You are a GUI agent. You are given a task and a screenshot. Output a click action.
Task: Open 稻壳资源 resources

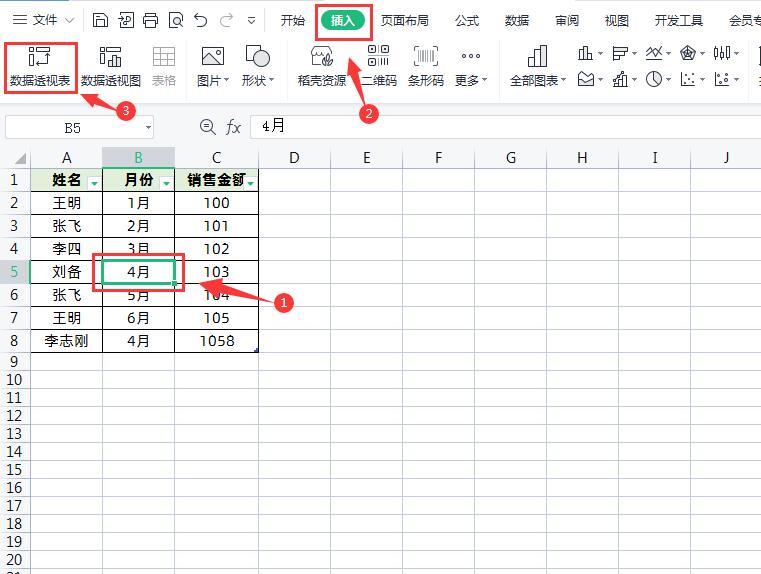click(x=322, y=67)
